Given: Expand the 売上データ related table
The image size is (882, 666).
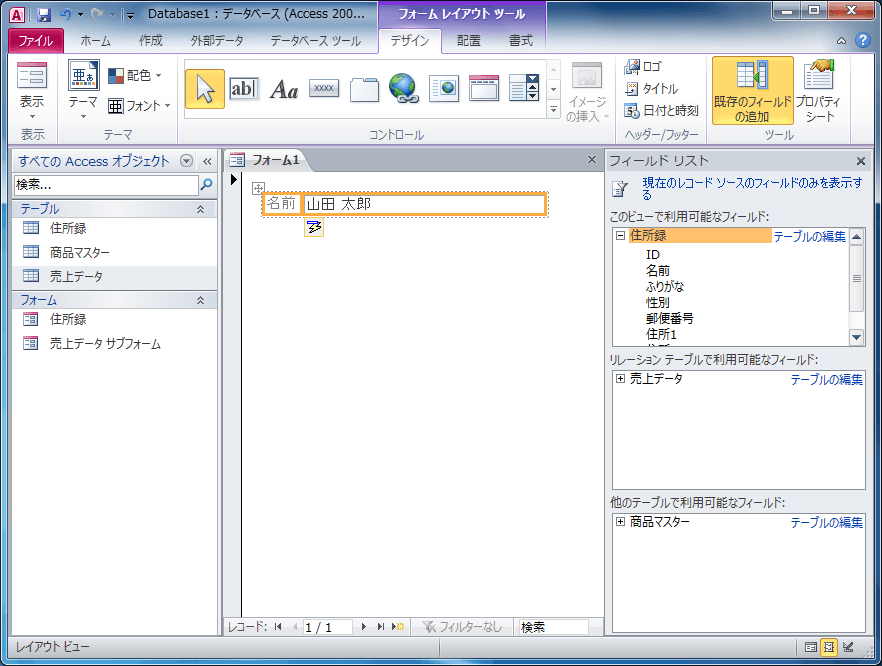Looking at the screenshot, I should tap(620, 379).
